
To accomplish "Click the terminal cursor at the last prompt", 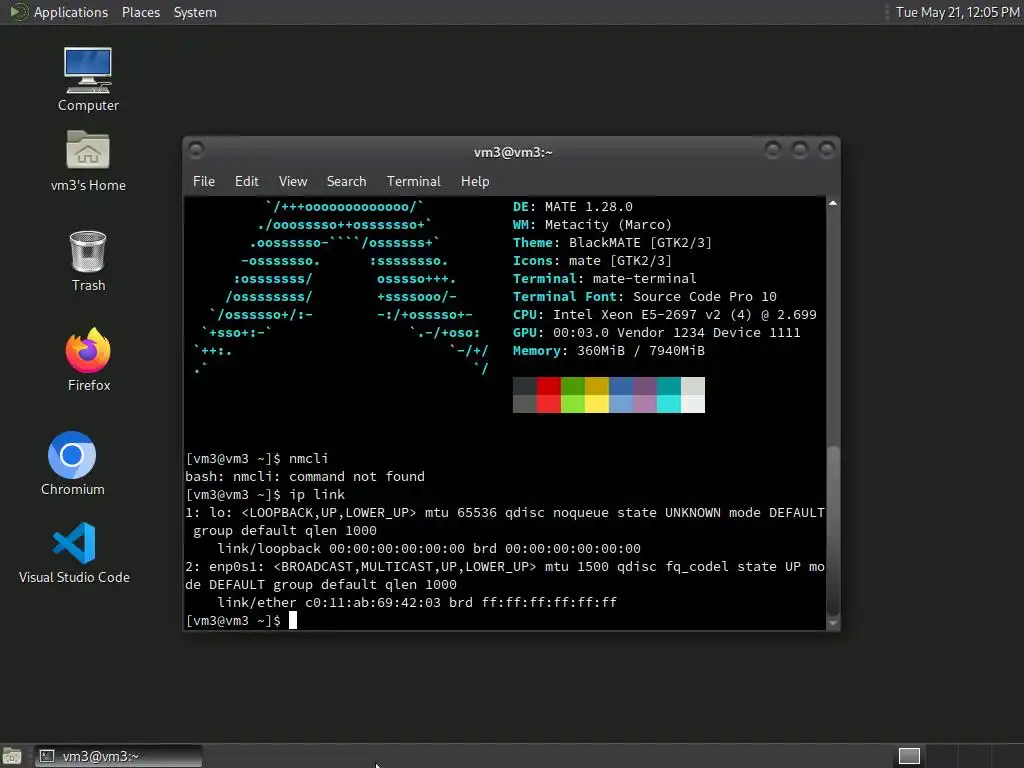I will (x=293, y=620).
